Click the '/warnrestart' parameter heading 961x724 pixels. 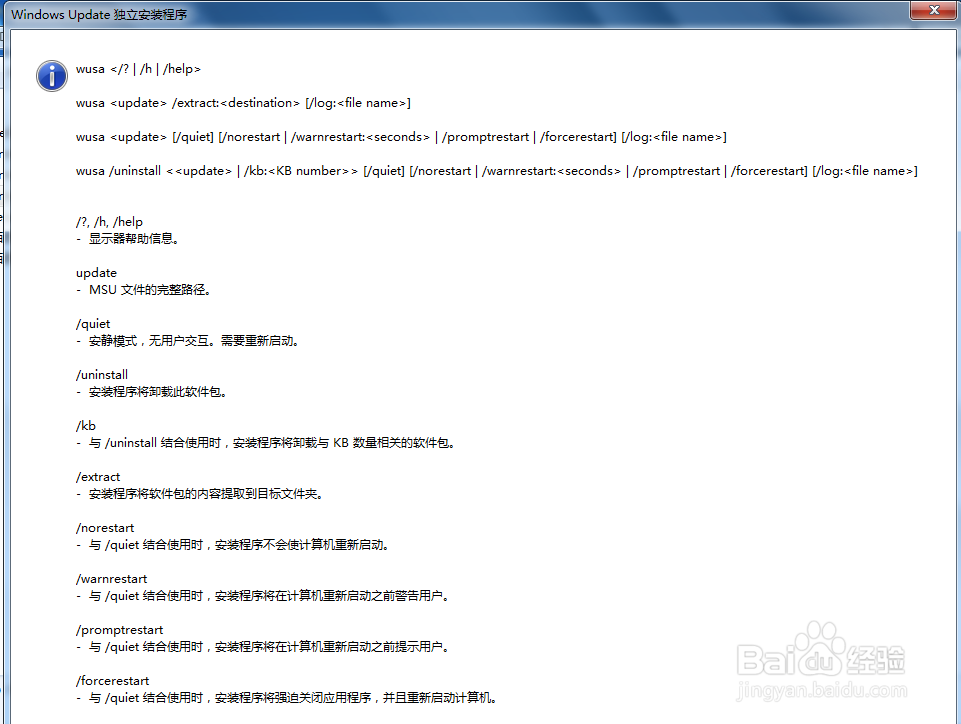click(112, 579)
